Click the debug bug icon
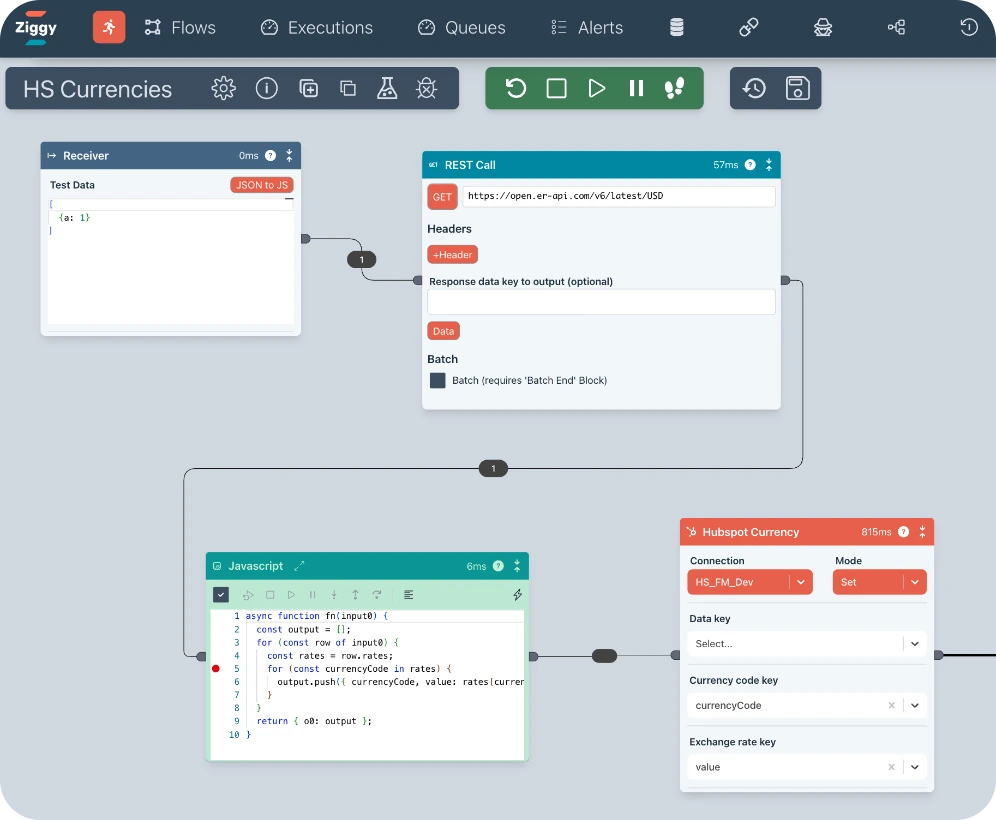Image resolution: width=996 pixels, height=820 pixels. (x=427, y=88)
